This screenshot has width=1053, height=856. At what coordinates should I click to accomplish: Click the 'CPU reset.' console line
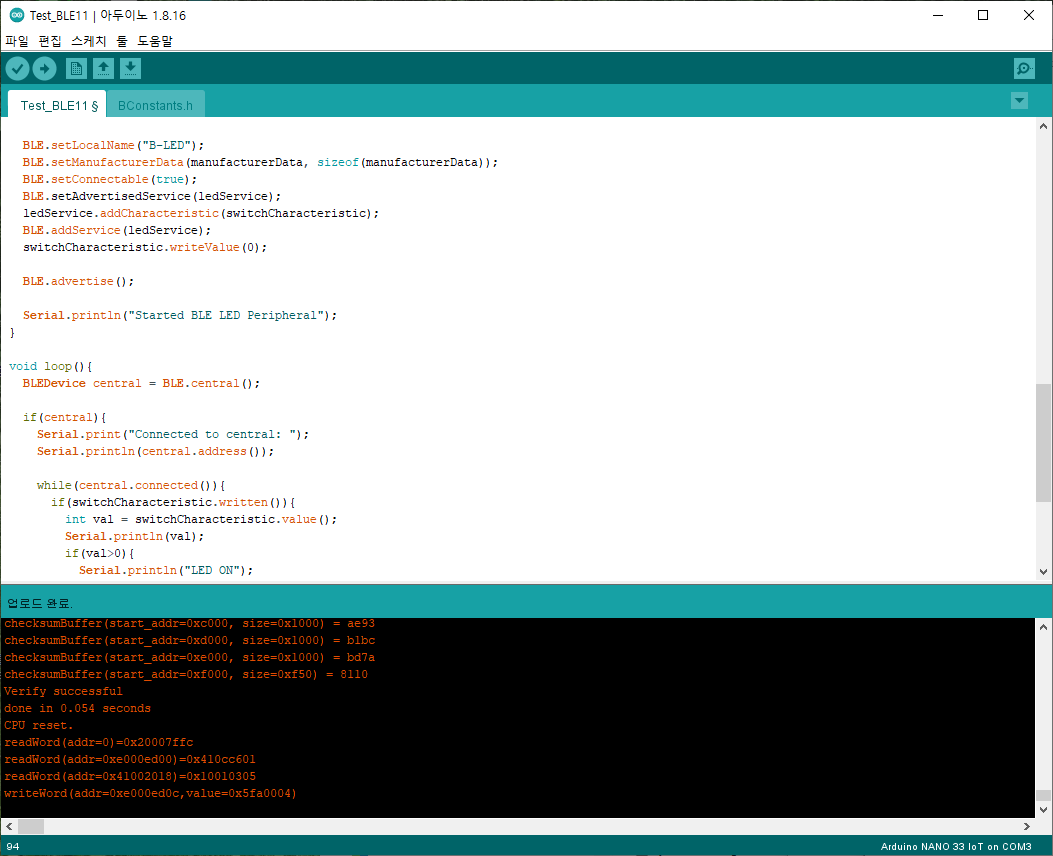click(38, 725)
